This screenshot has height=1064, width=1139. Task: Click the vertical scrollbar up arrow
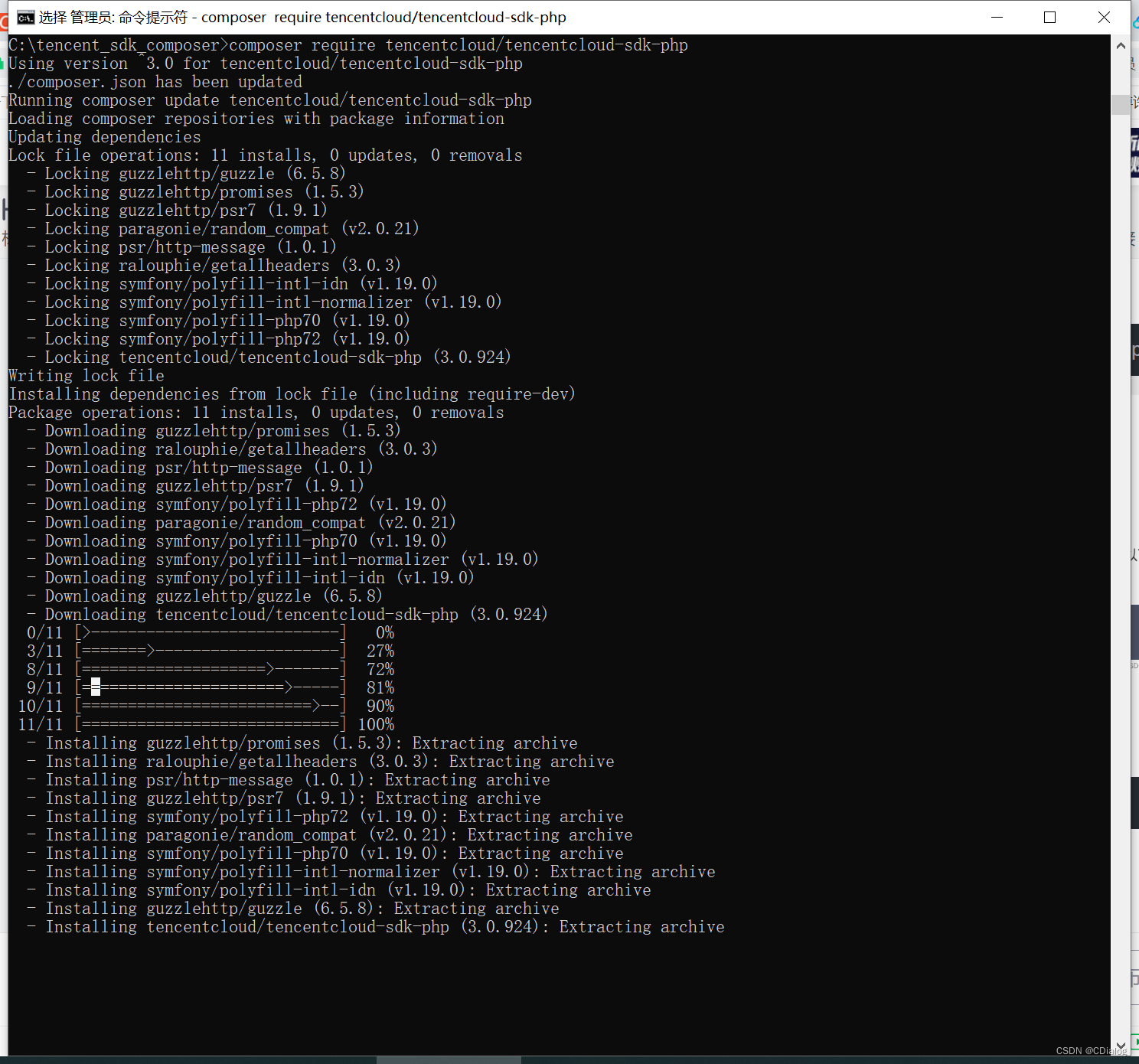(1121, 45)
